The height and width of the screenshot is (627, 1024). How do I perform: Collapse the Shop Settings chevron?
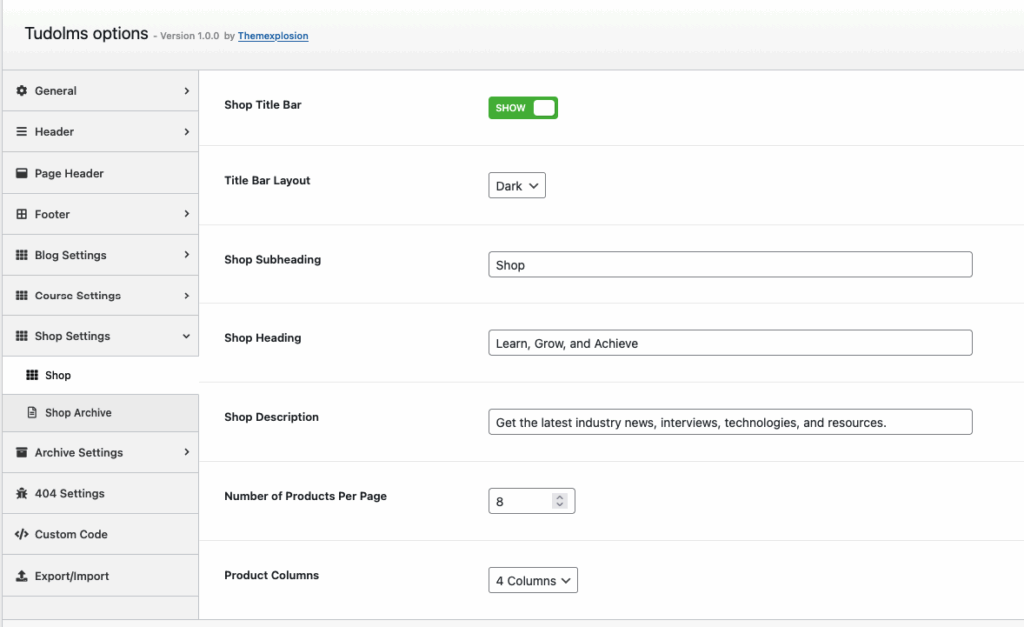[x=186, y=337]
